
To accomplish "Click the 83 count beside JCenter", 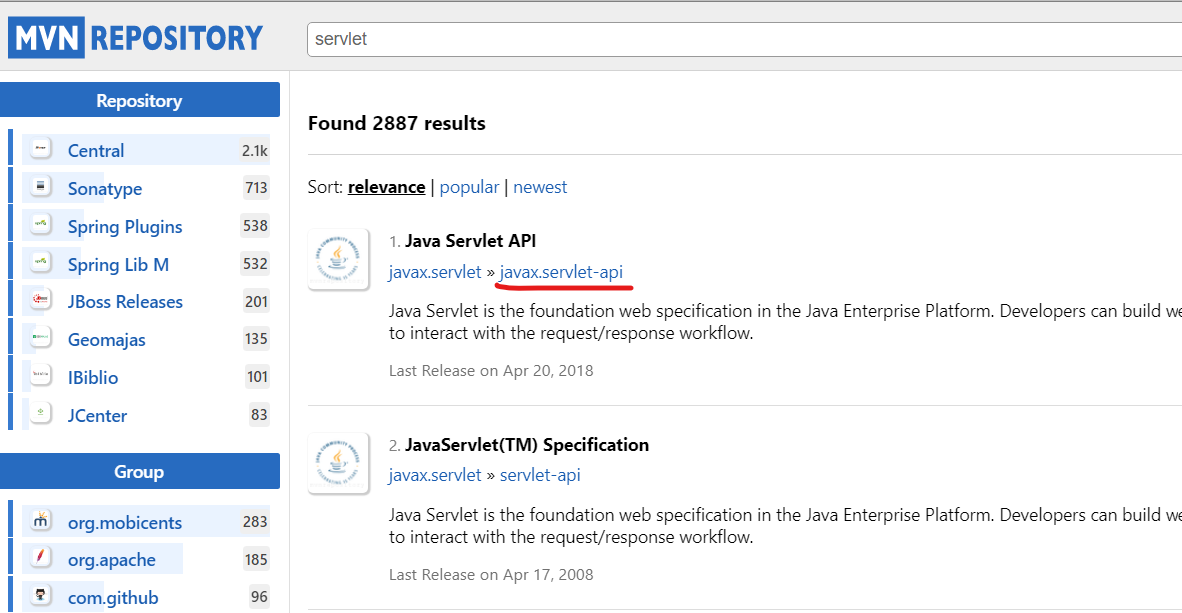I will (259, 415).
